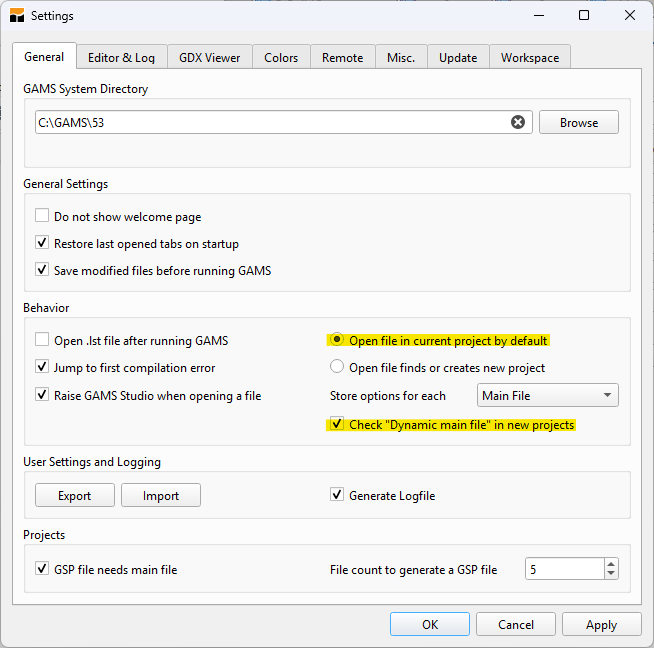Screen dimensions: 654x648
Task: Switch to the Editor & Log tab
Action: tap(121, 57)
